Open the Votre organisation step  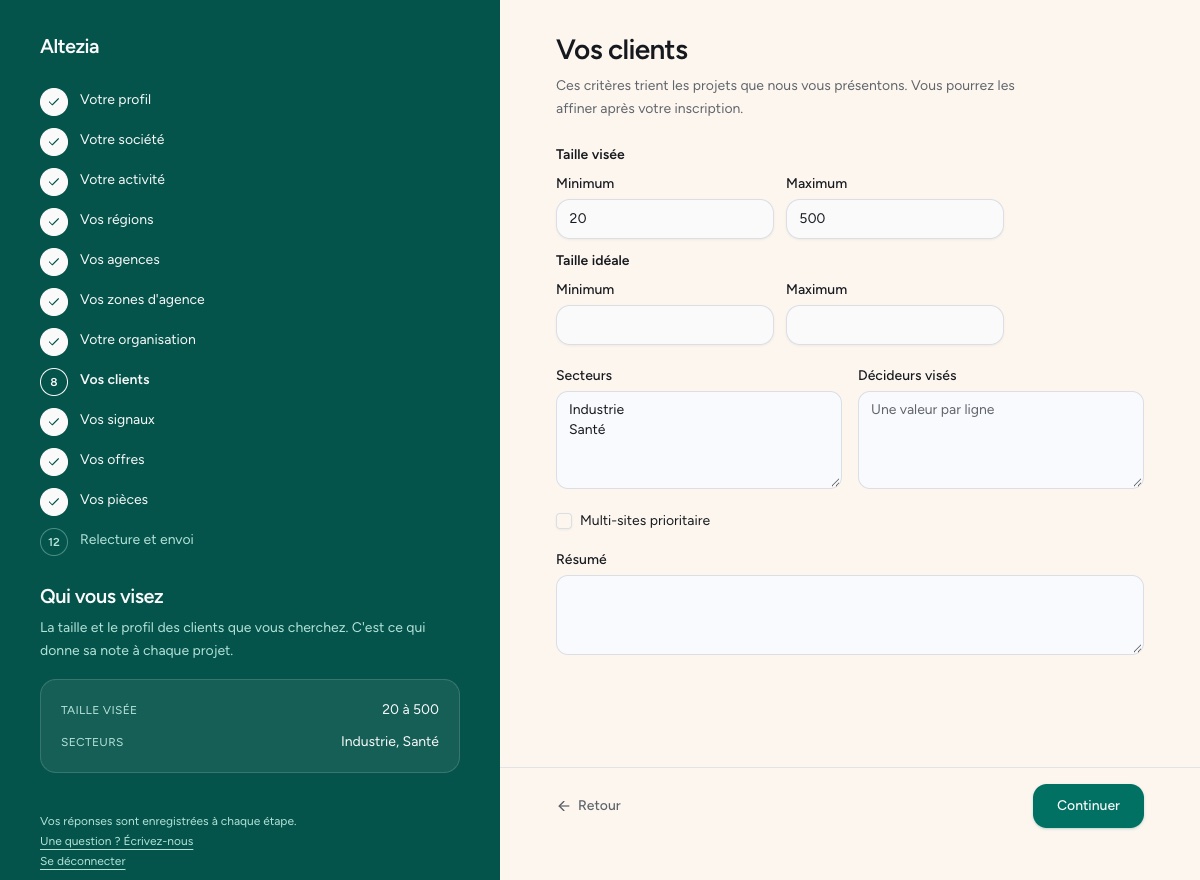(x=138, y=340)
